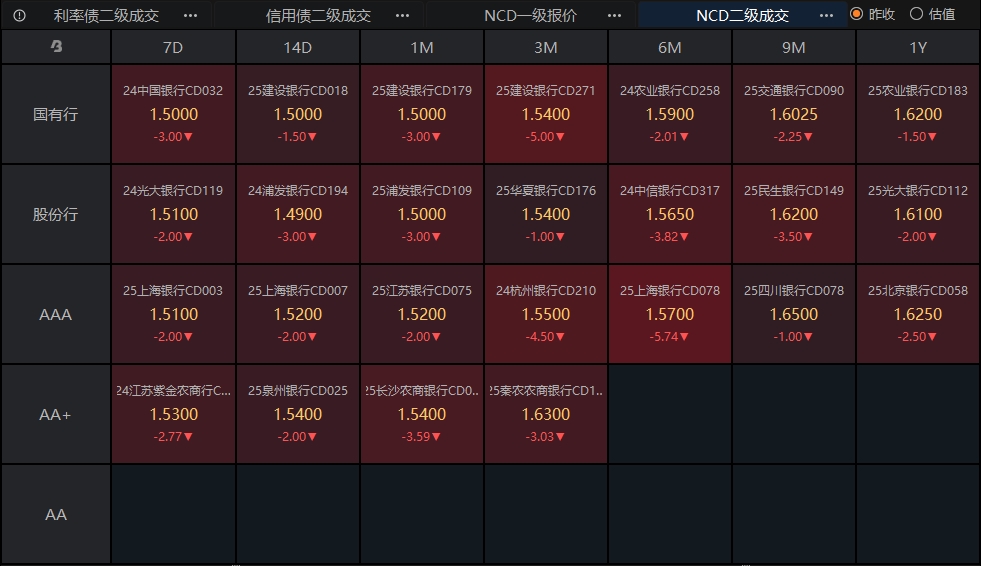
Task: Open the 25上海银行CD007 cell
Action: pyautogui.click(x=298, y=315)
